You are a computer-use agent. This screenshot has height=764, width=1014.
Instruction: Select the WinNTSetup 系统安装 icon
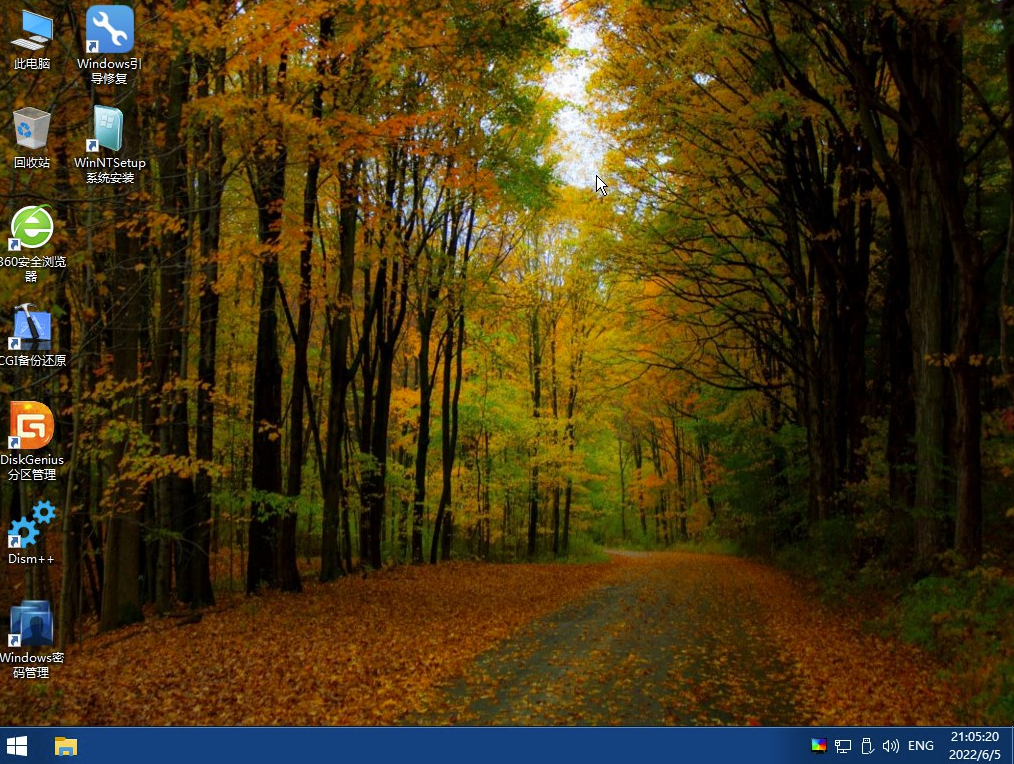(109, 128)
